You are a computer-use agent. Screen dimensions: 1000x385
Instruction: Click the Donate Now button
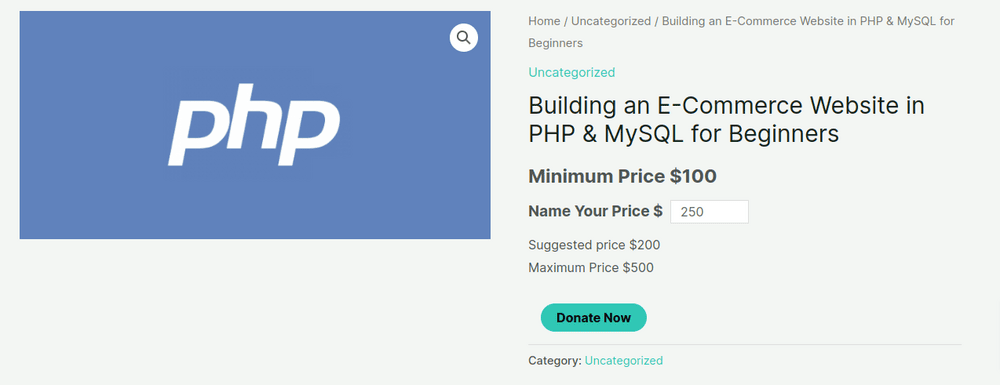(594, 317)
